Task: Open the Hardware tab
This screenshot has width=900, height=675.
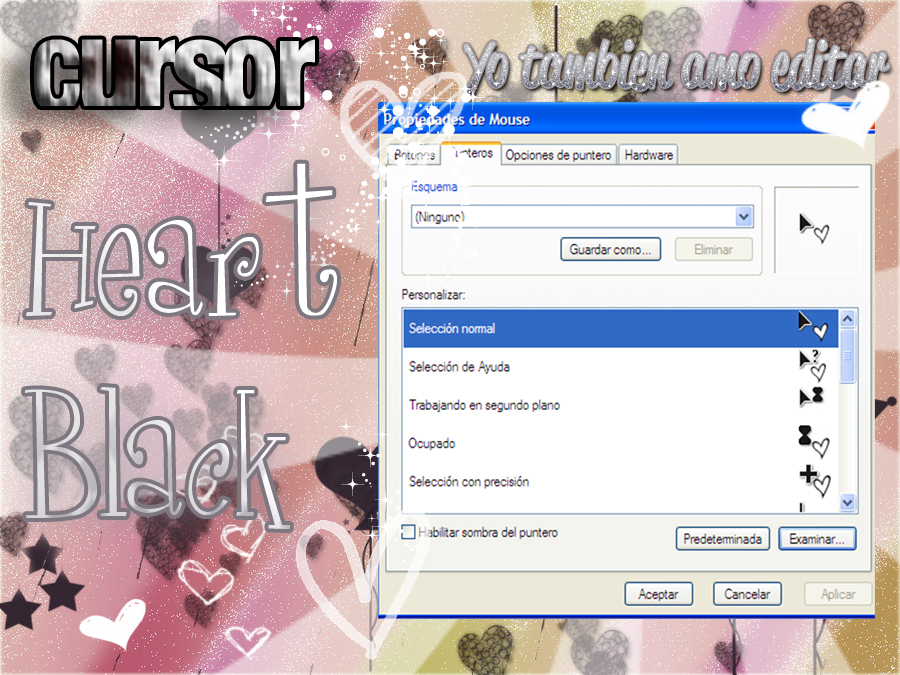Action: pyautogui.click(x=649, y=155)
